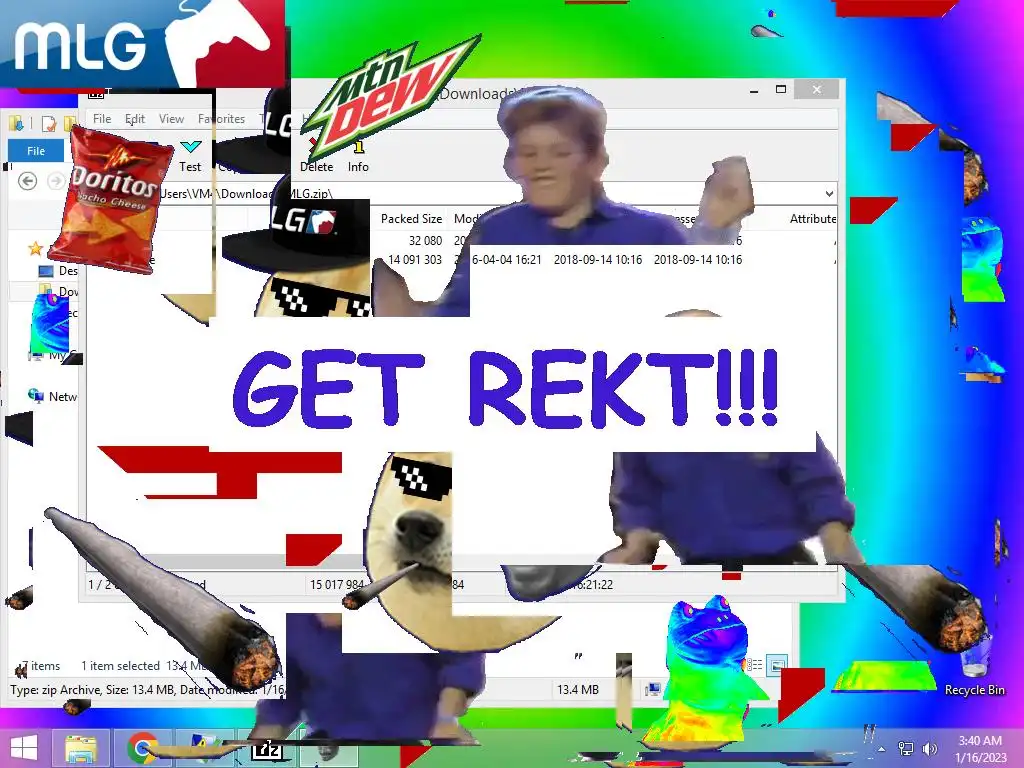The image size is (1024, 768).
Task: Click the taskbar app next to Chrome
Action: [204, 748]
